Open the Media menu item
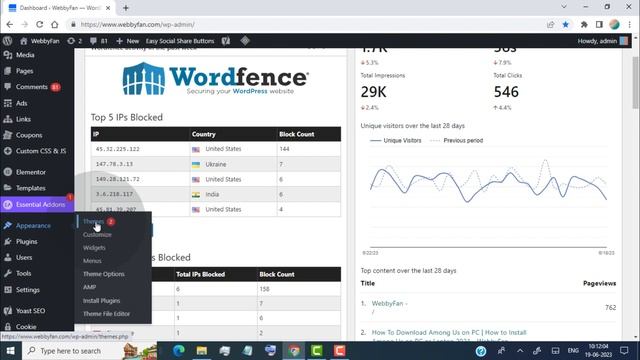 coord(24,55)
